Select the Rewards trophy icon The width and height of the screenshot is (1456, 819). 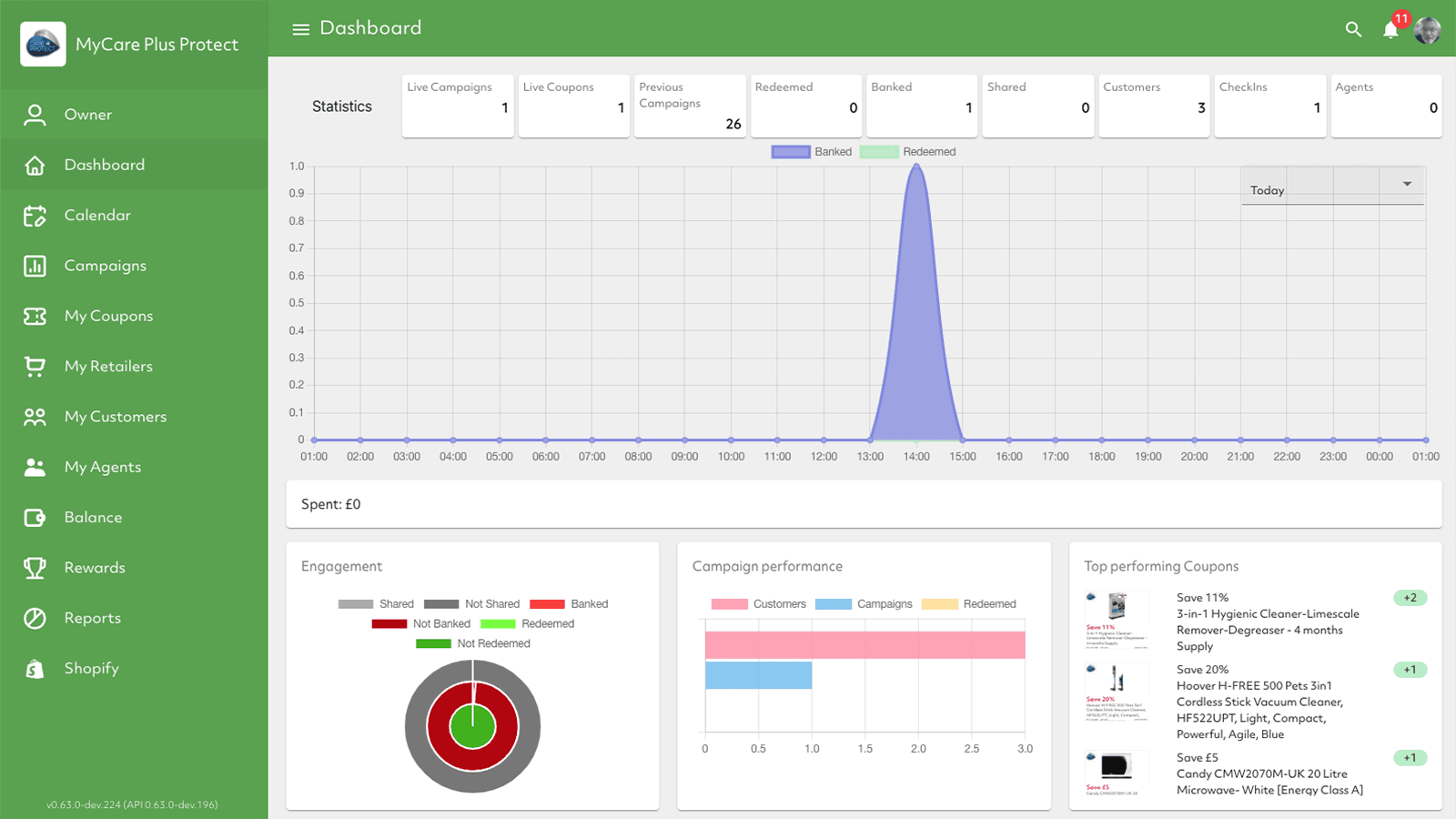[34, 567]
